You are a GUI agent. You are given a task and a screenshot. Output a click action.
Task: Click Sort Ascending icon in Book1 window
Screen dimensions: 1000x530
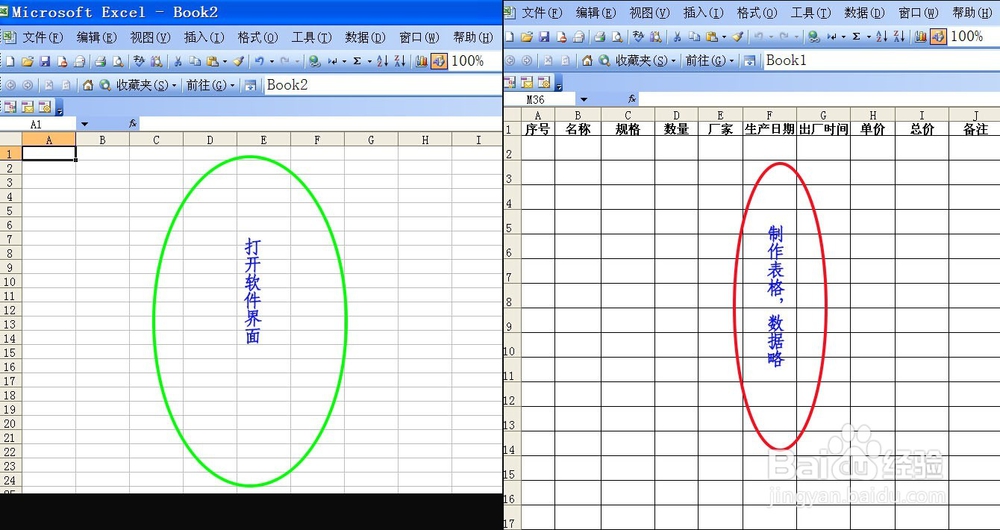[882, 37]
